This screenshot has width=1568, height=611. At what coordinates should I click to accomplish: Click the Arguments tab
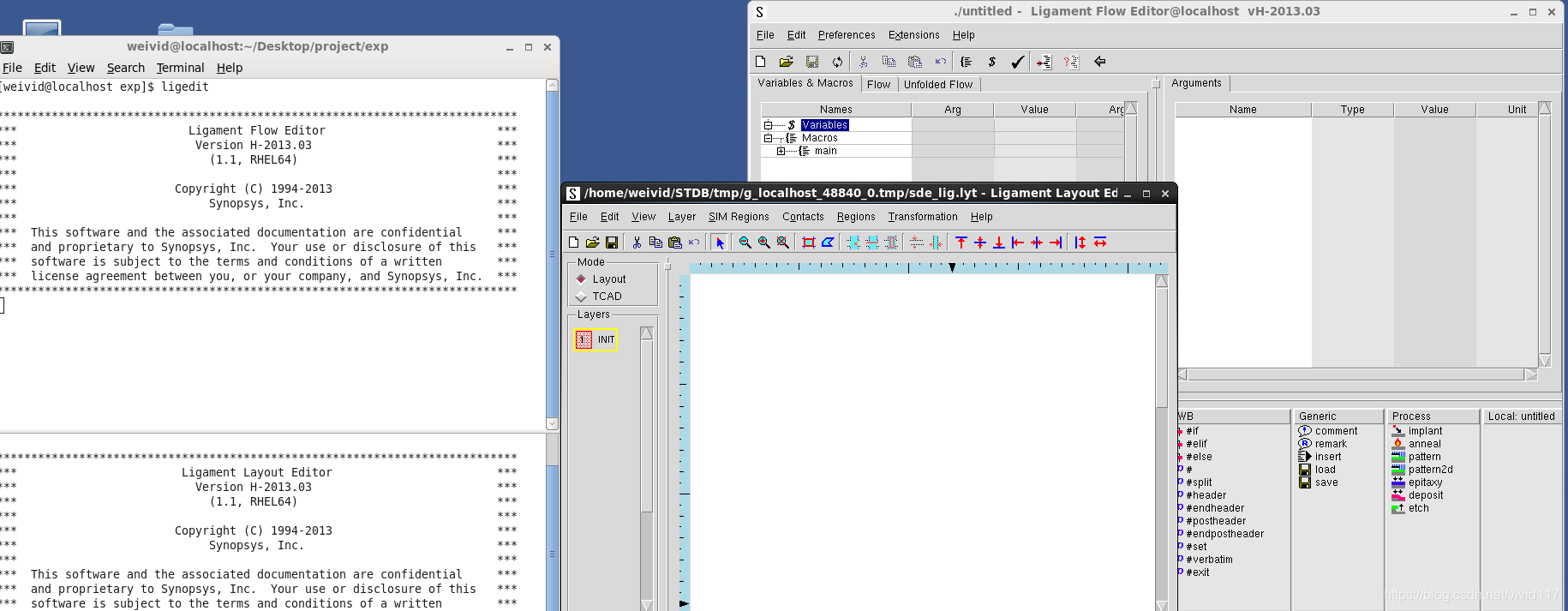(x=1196, y=83)
